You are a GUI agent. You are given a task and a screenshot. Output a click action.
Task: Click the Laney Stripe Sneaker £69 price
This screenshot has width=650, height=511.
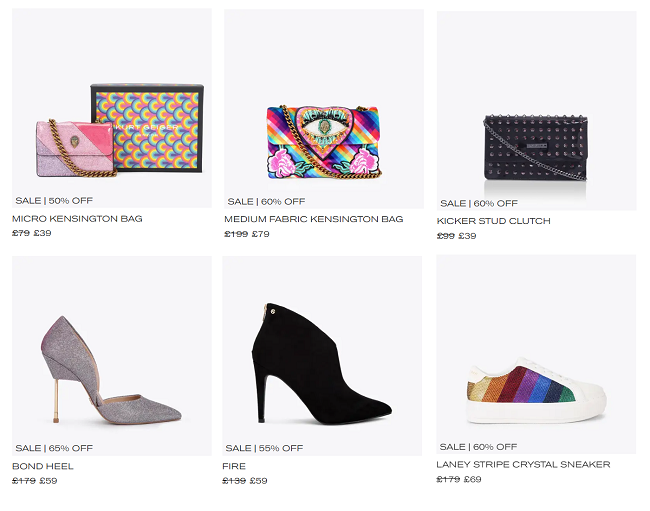pyautogui.click(x=473, y=479)
